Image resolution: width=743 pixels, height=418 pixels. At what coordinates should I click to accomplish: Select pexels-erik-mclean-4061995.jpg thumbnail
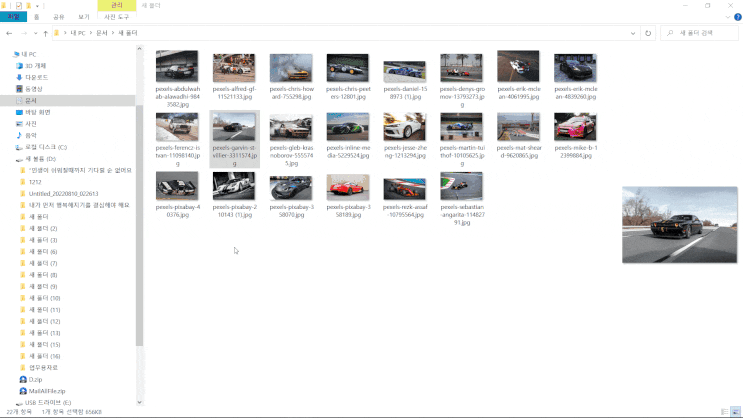coord(518,66)
